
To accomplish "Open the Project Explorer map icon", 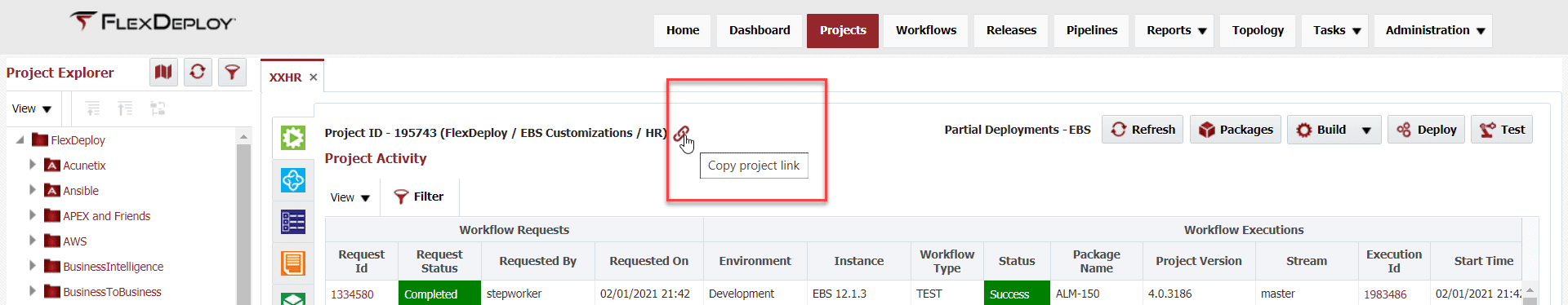I will click(x=163, y=72).
